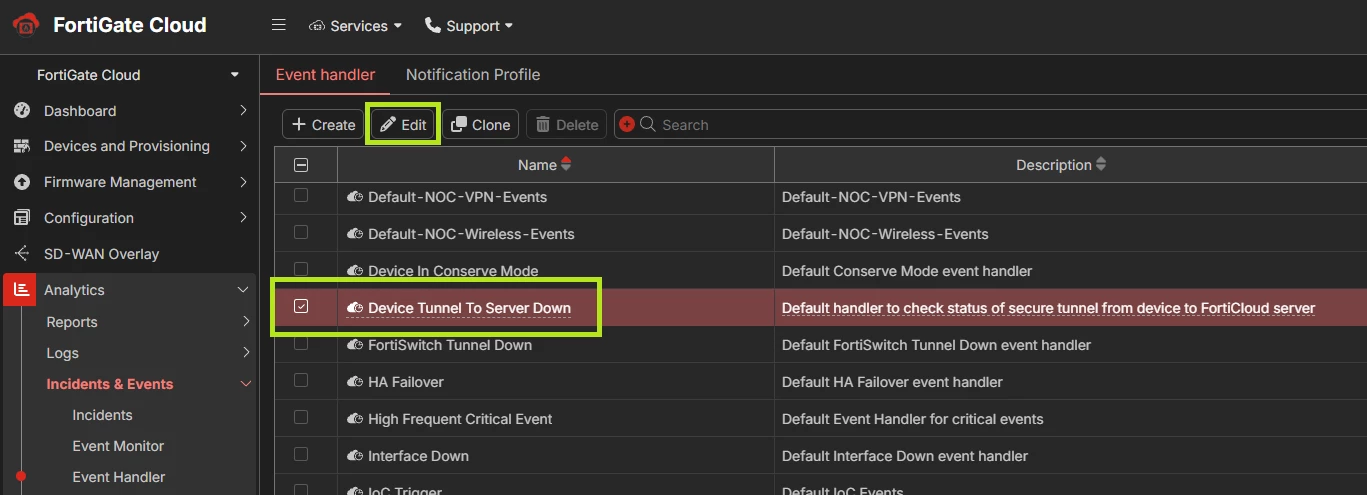Image resolution: width=1367 pixels, height=495 pixels.
Task: Check the Interface Down row checkbox
Action: (301, 454)
